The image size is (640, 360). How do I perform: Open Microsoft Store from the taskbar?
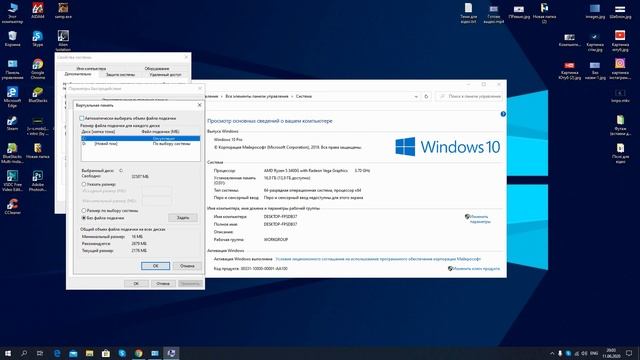coord(106,353)
